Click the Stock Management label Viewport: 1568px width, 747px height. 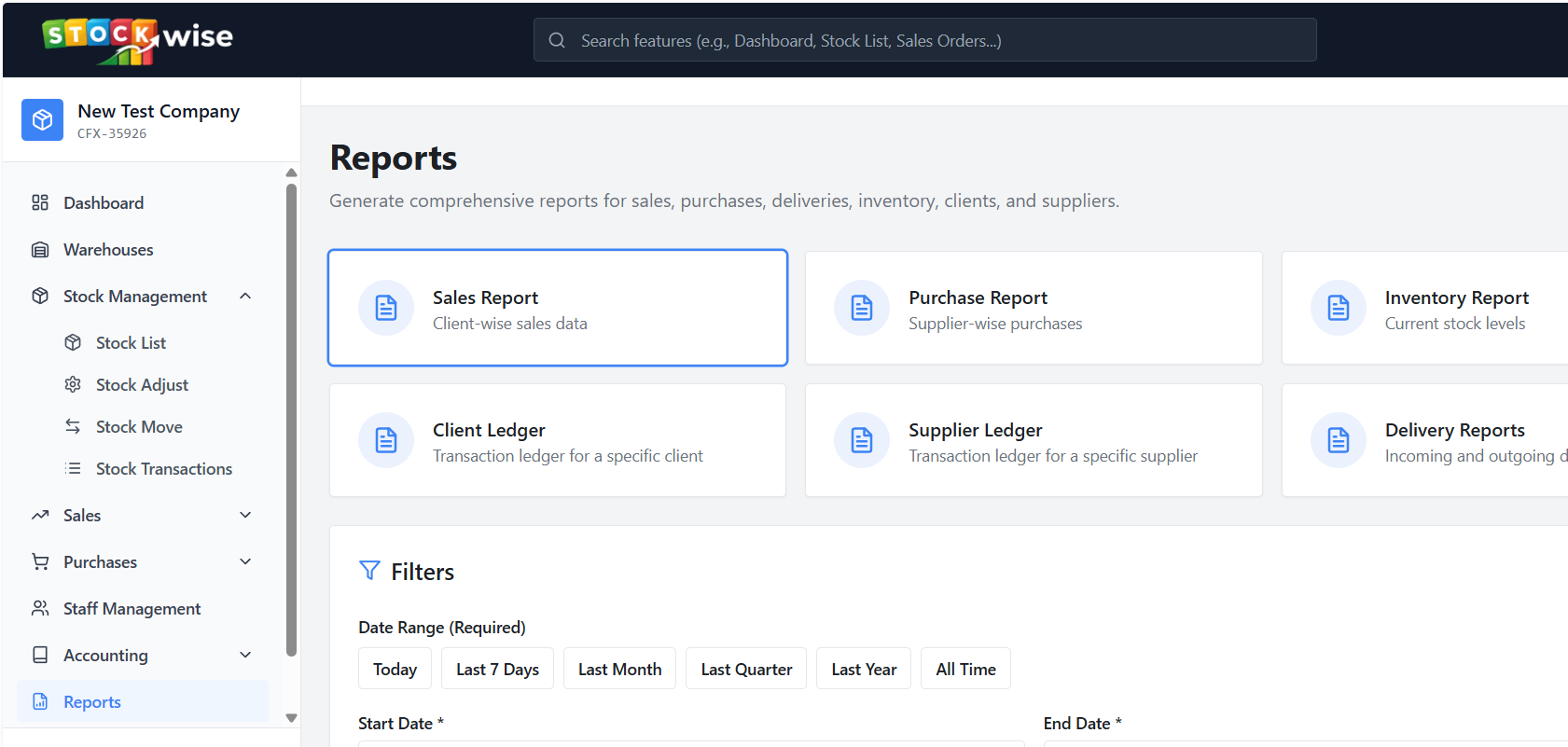coord(135,296)
